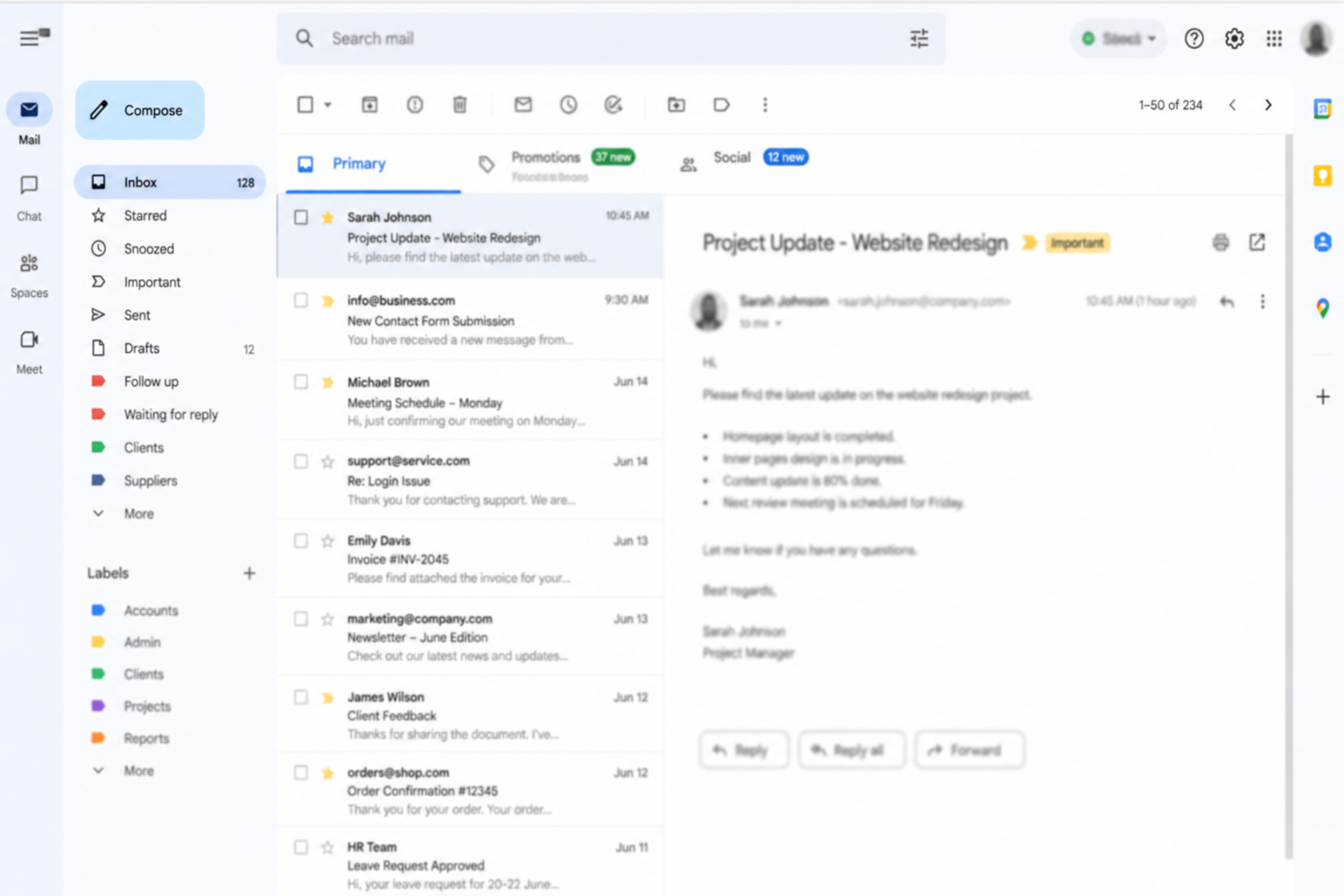Click the Add to tasks icon
1344x896 pixels.
click(x=613, y=105)
